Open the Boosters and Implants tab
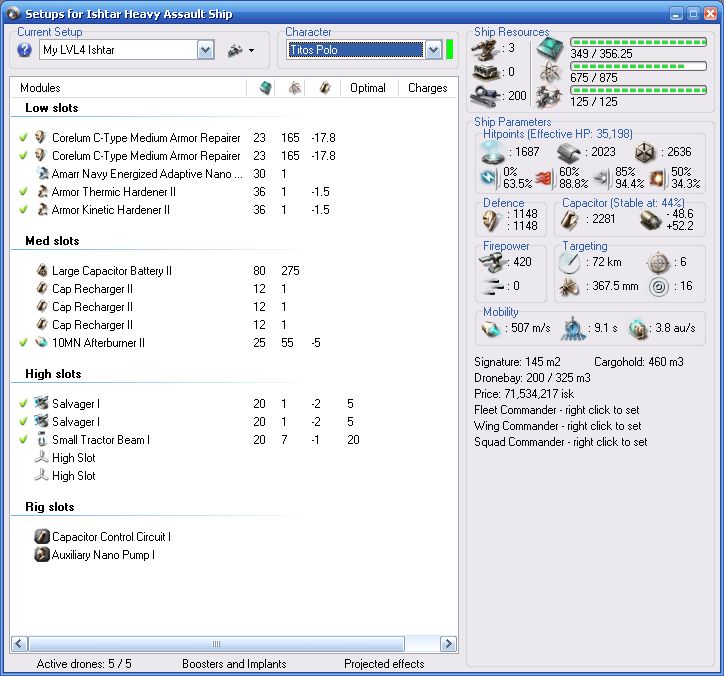The width and height of the screenshot is (724, 676). coord(234,664)
